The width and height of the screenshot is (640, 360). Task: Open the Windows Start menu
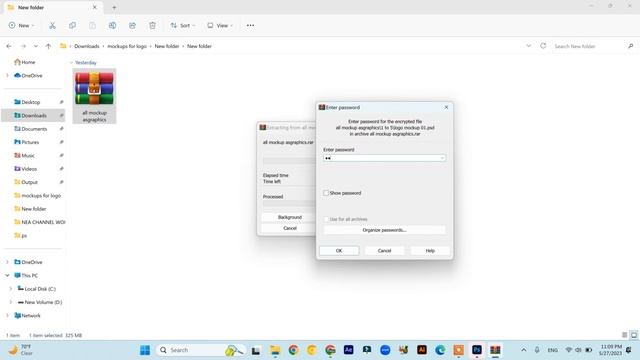point(145,350)
